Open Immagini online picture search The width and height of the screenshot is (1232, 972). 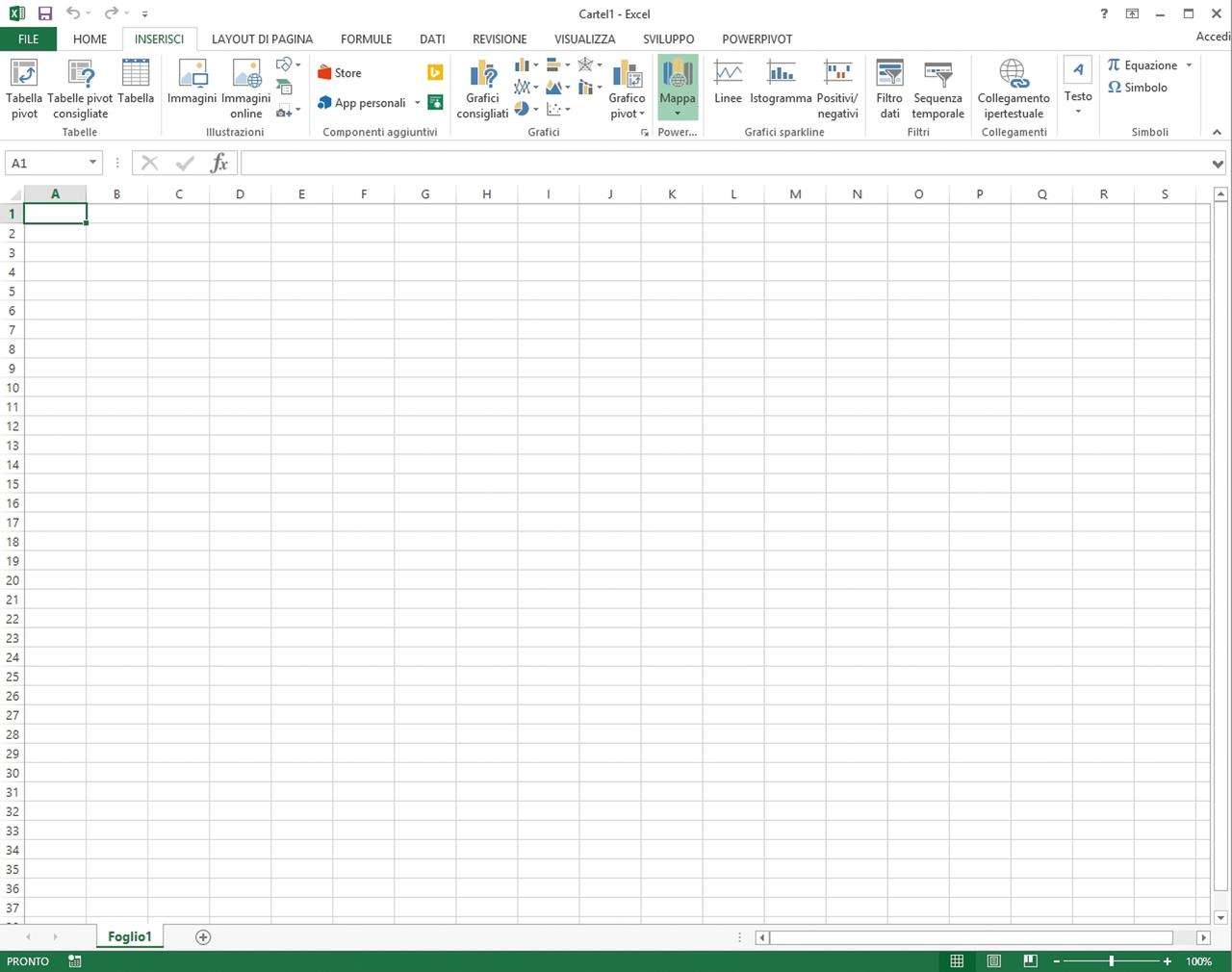246,75
